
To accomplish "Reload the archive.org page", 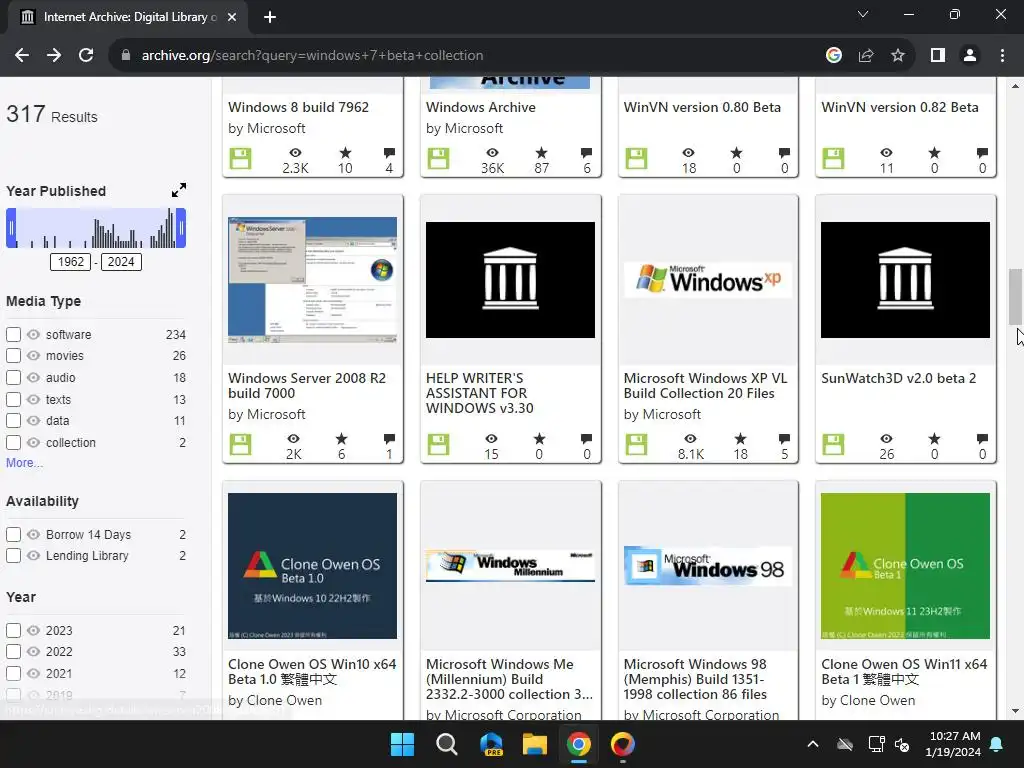I will pyautogui.click(x=86, y=56).
